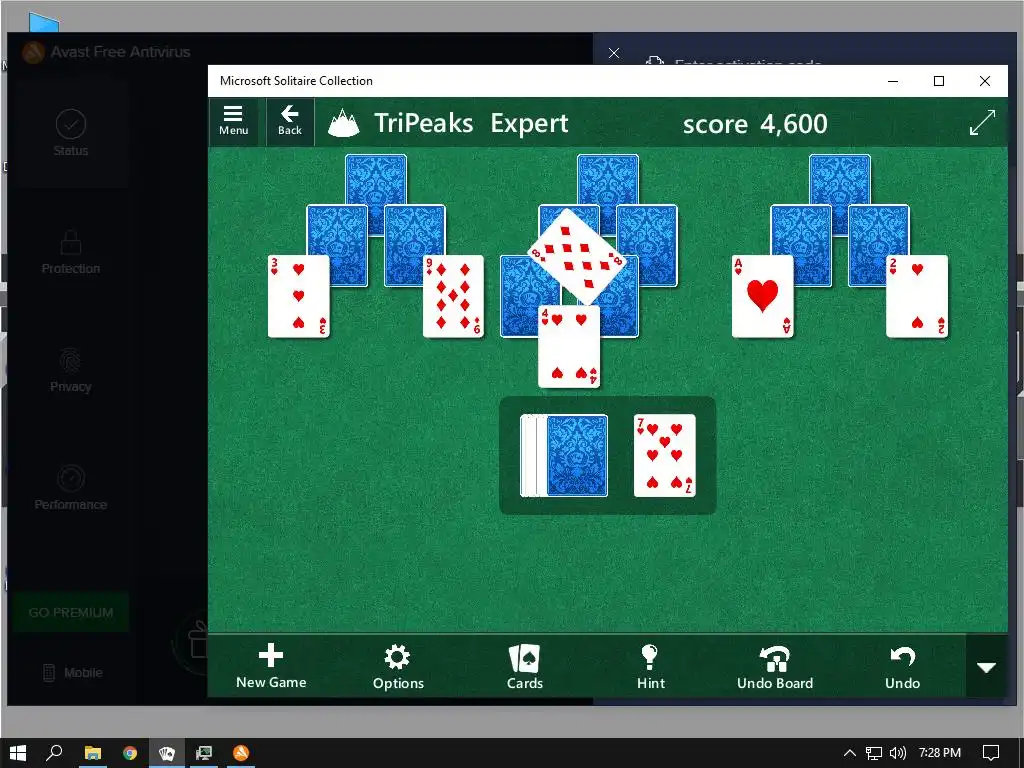Open game Options gear

[398, 667]
